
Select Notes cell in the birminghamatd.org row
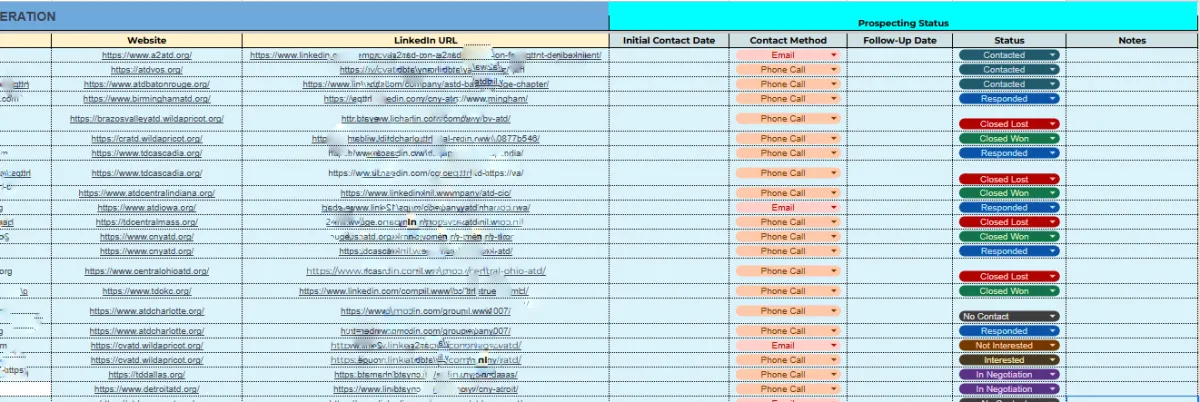coord(1132,99)
